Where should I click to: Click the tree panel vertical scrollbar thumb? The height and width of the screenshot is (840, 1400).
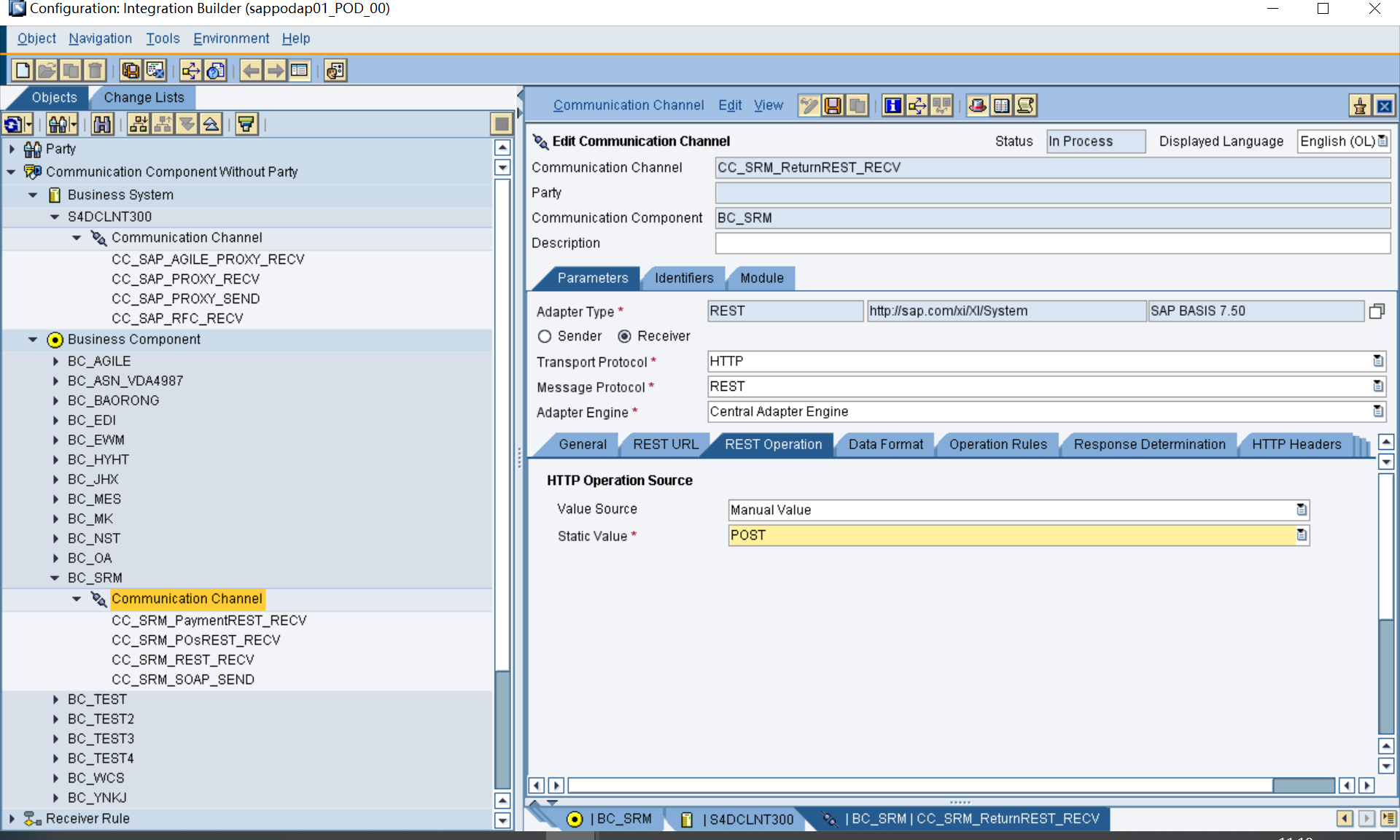coord(502,729)
